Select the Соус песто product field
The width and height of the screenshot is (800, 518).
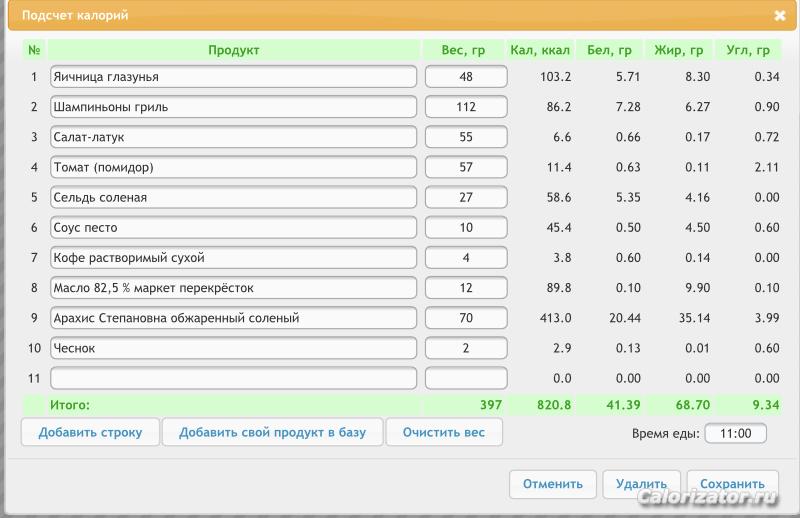[x=233, y=227]
